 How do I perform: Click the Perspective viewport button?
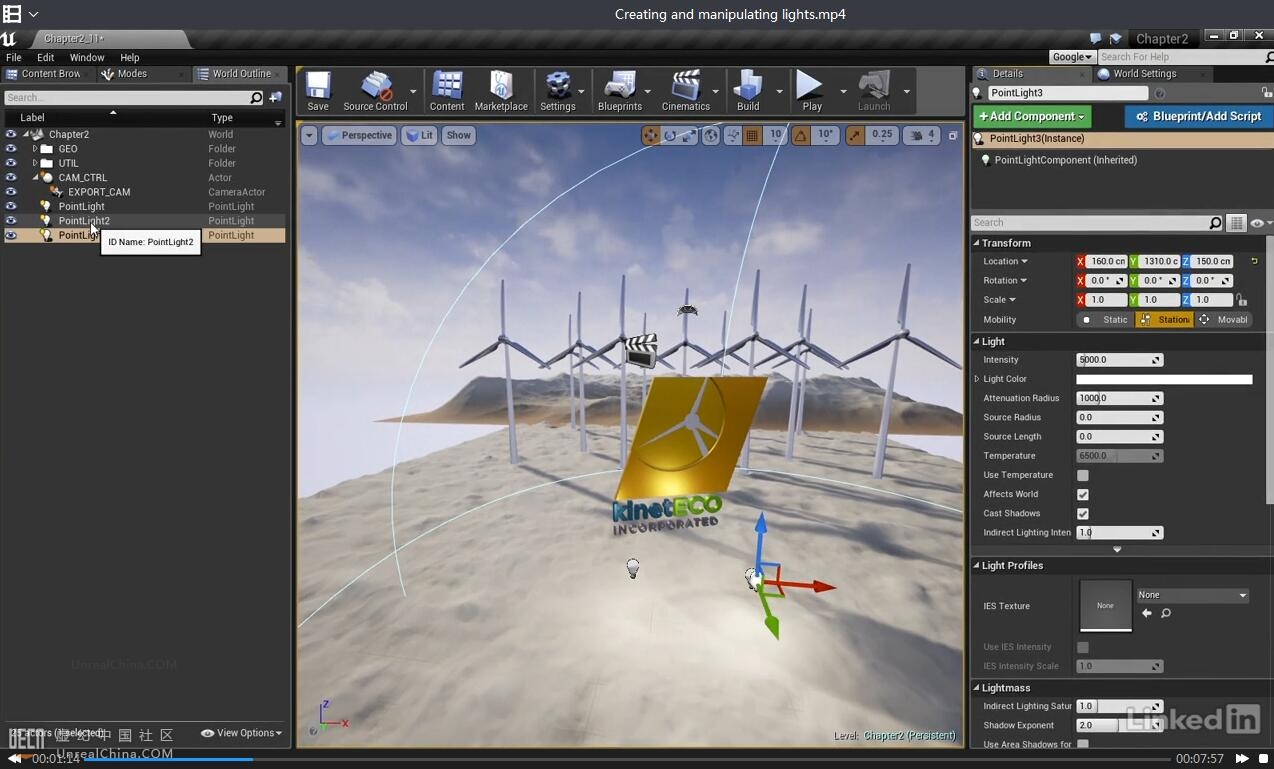tap(359, 135)
